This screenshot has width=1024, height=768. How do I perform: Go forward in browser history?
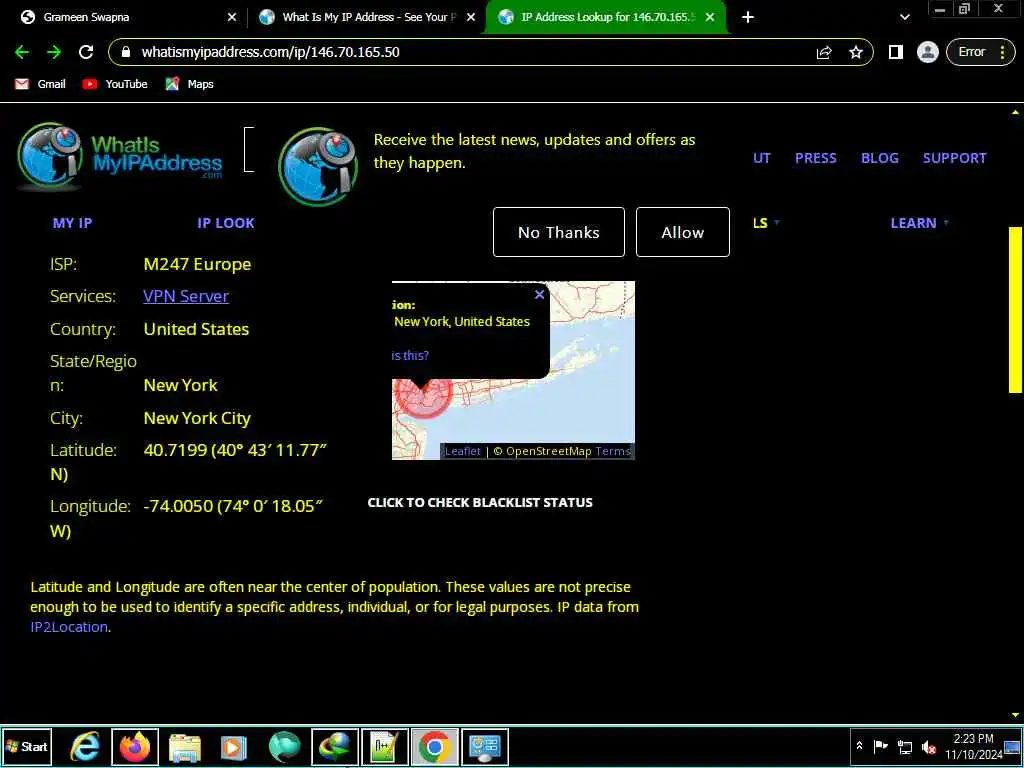[54, 52]
